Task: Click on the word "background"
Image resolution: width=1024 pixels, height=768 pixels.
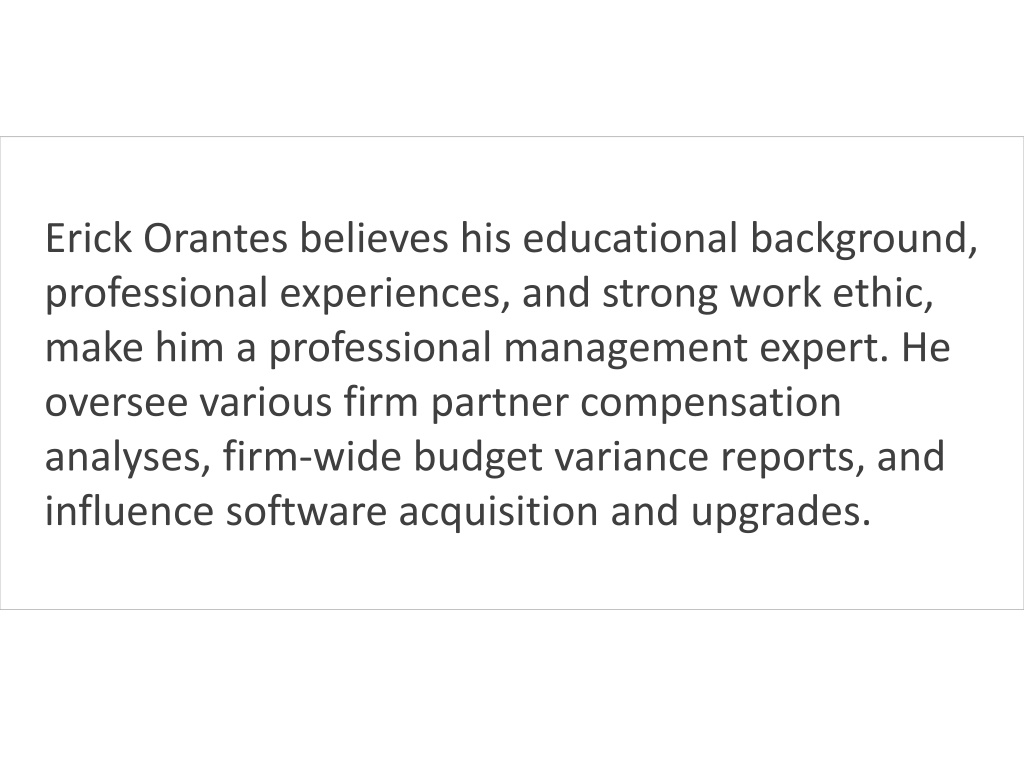Action: click(x=859, y=240)
